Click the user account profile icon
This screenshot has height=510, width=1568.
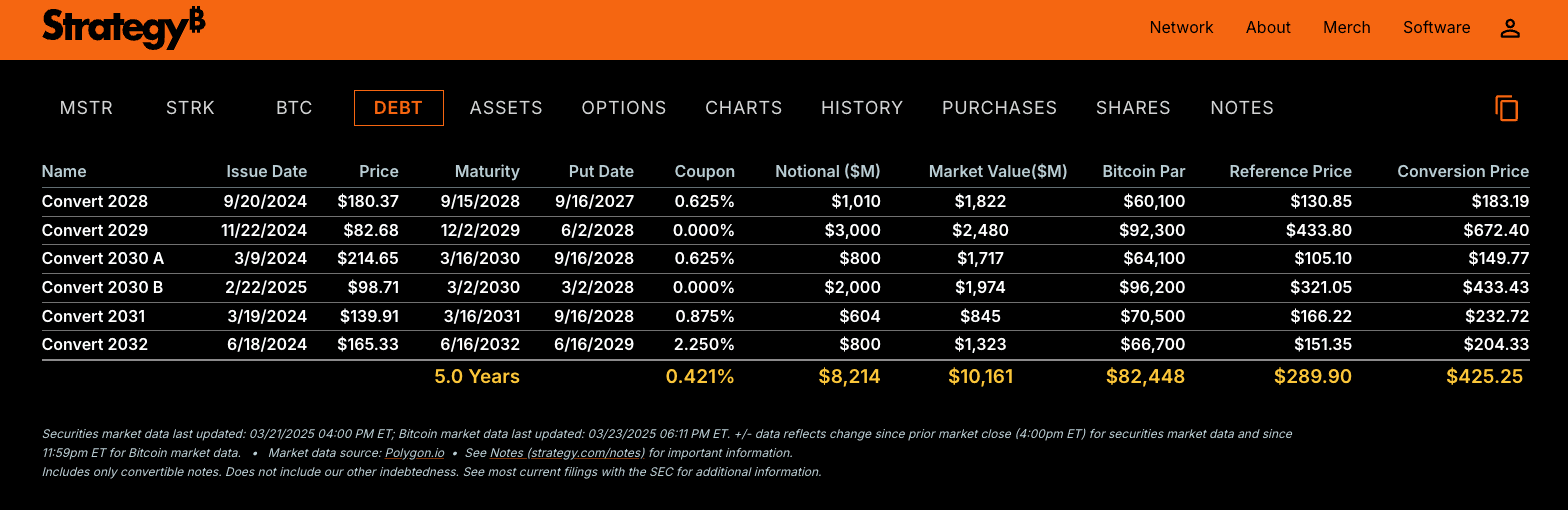tap(1510, 28)
